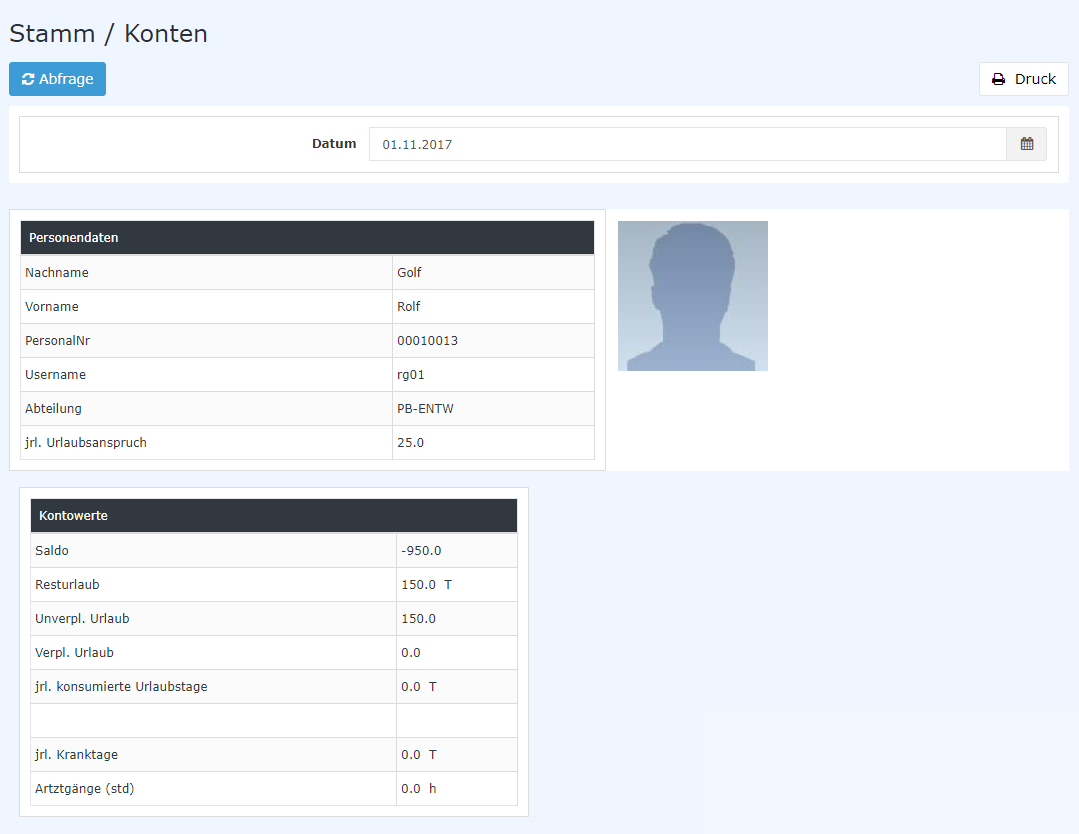Open the calendar date picker icon
The width and height of the screenshot is (1079, 834).
tap(1026, 144)
